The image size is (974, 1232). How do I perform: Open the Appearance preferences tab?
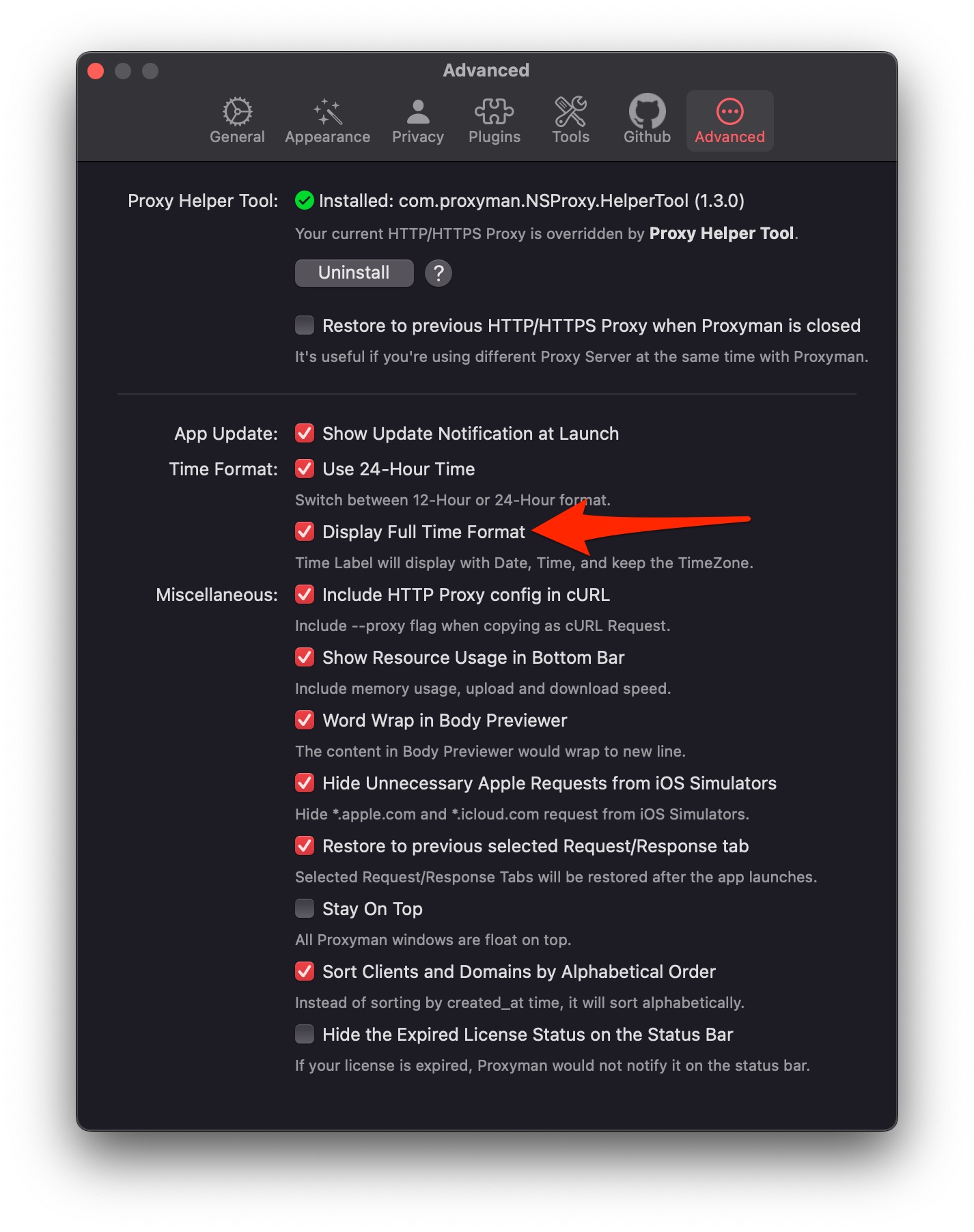pos(327,121)
